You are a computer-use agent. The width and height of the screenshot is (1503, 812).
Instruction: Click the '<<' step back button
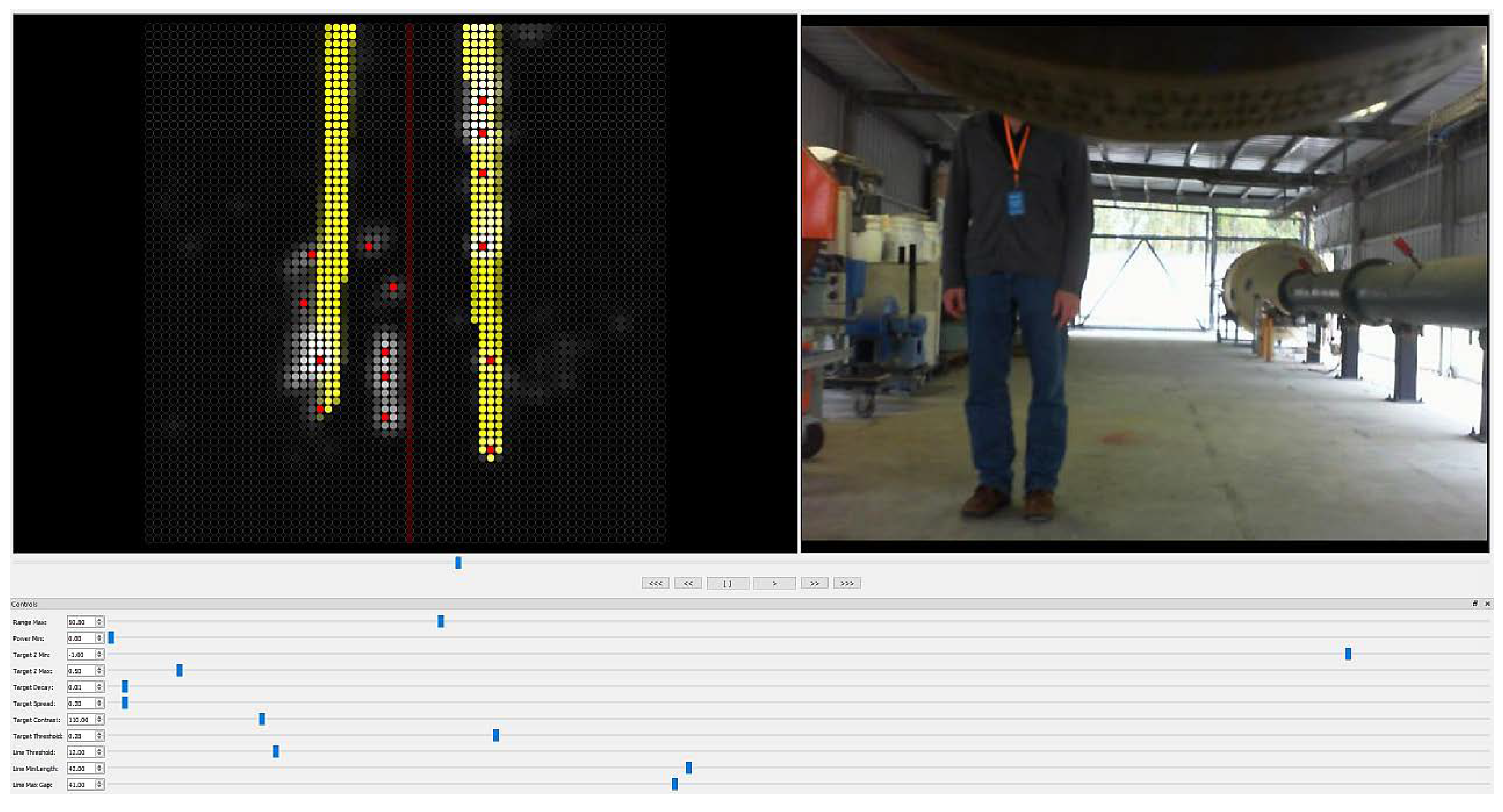(x=688, y=584)
